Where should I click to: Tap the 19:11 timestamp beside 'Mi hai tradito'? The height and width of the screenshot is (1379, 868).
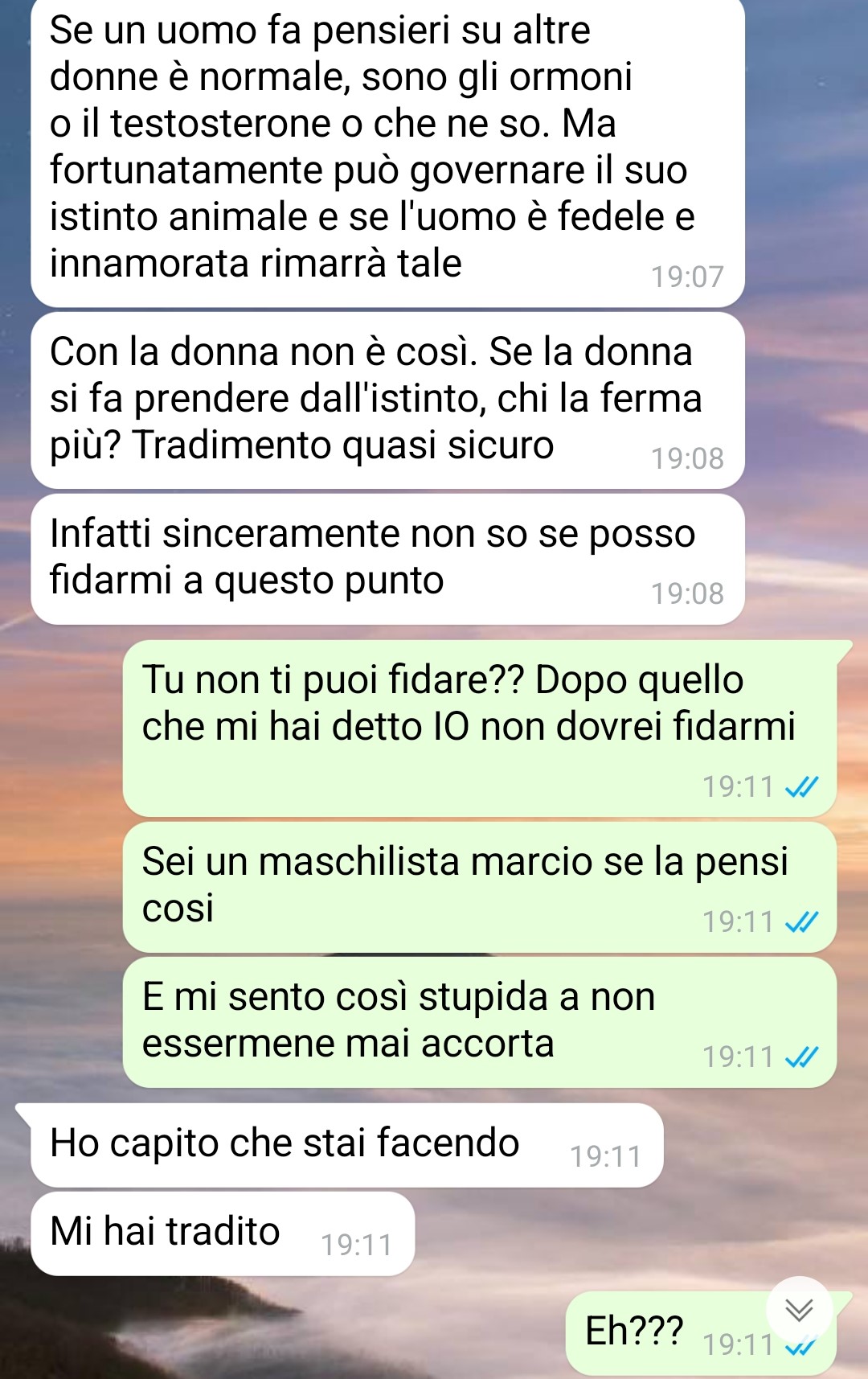click(x=357, y=1245)
